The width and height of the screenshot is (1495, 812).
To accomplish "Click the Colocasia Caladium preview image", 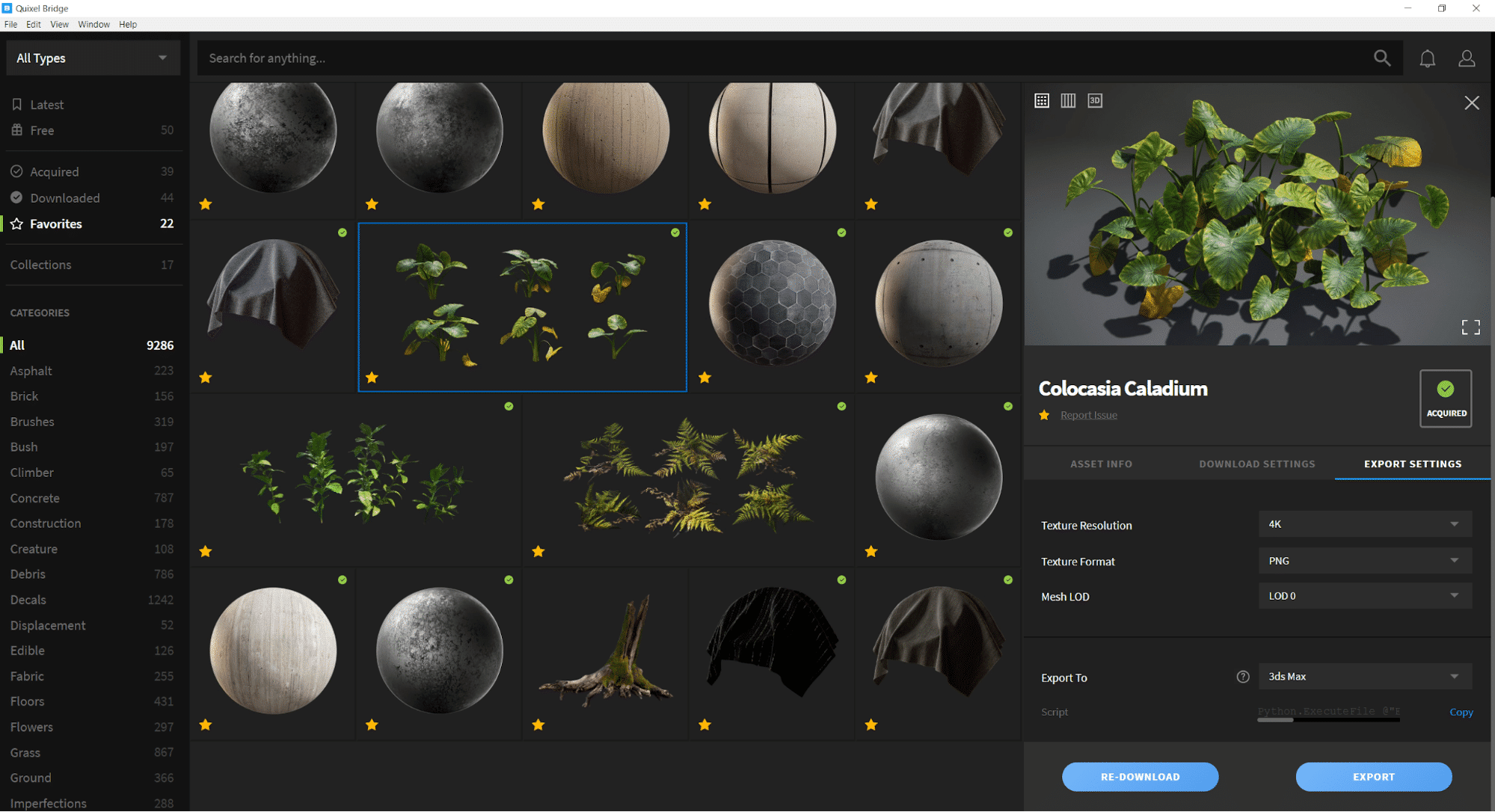I will tap(1257, 215).
